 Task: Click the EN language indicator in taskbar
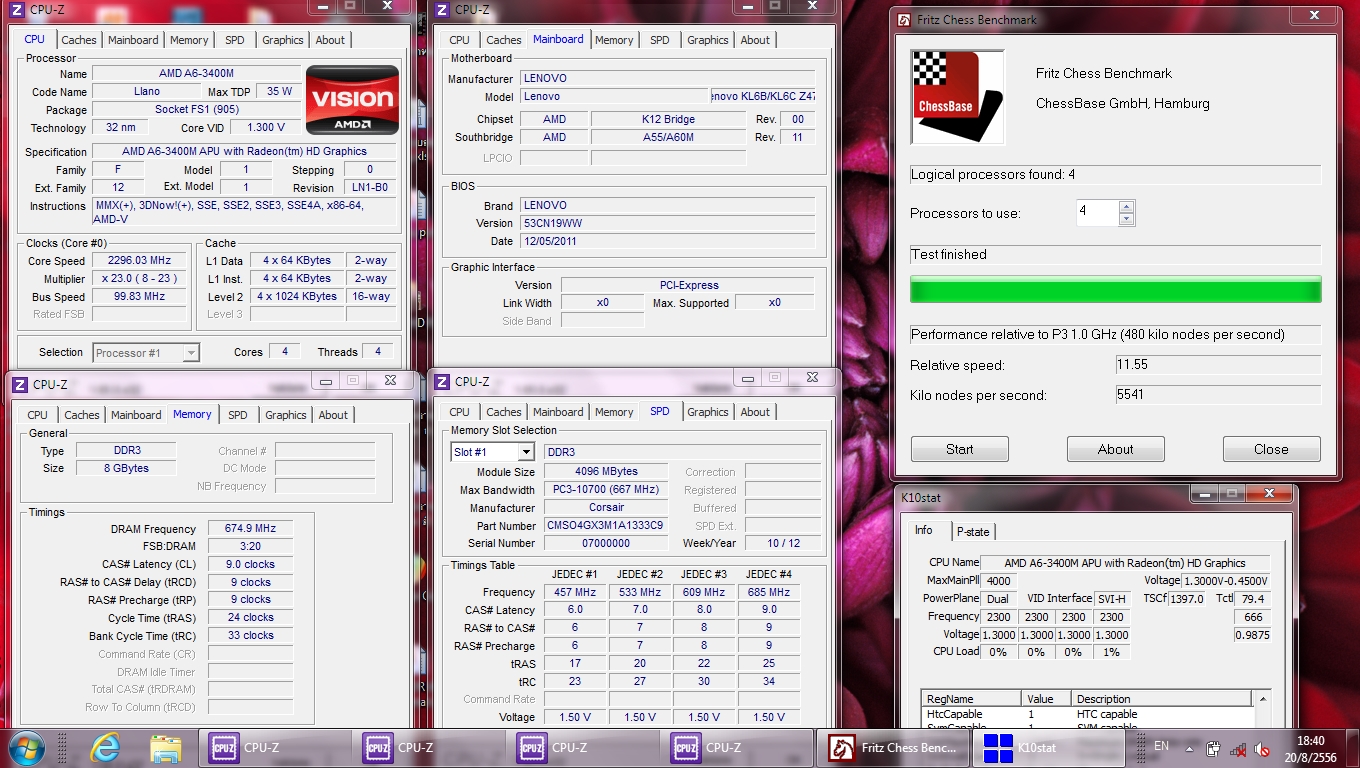pos(1161,746)
